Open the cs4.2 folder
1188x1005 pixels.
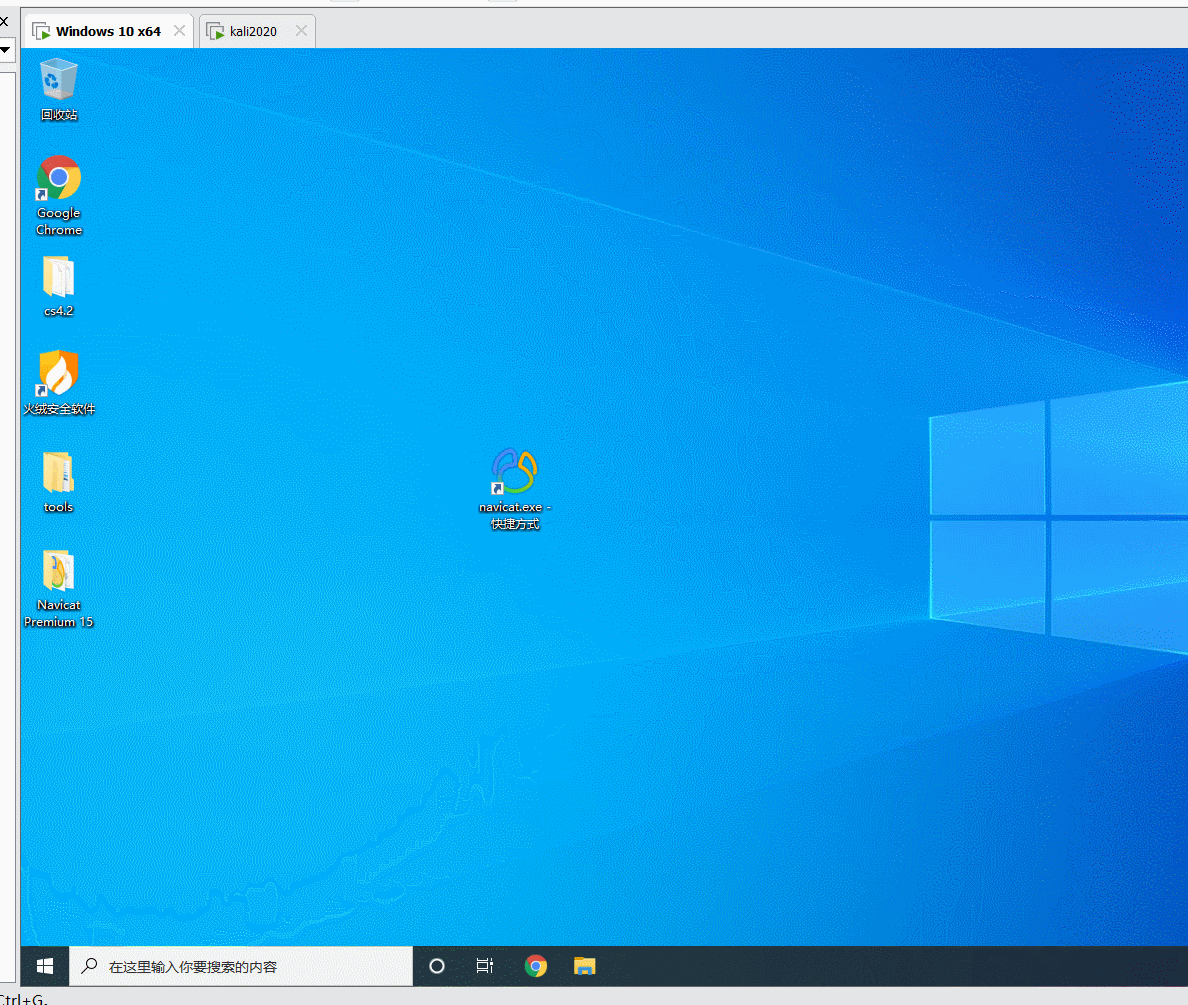pos(58,278)
